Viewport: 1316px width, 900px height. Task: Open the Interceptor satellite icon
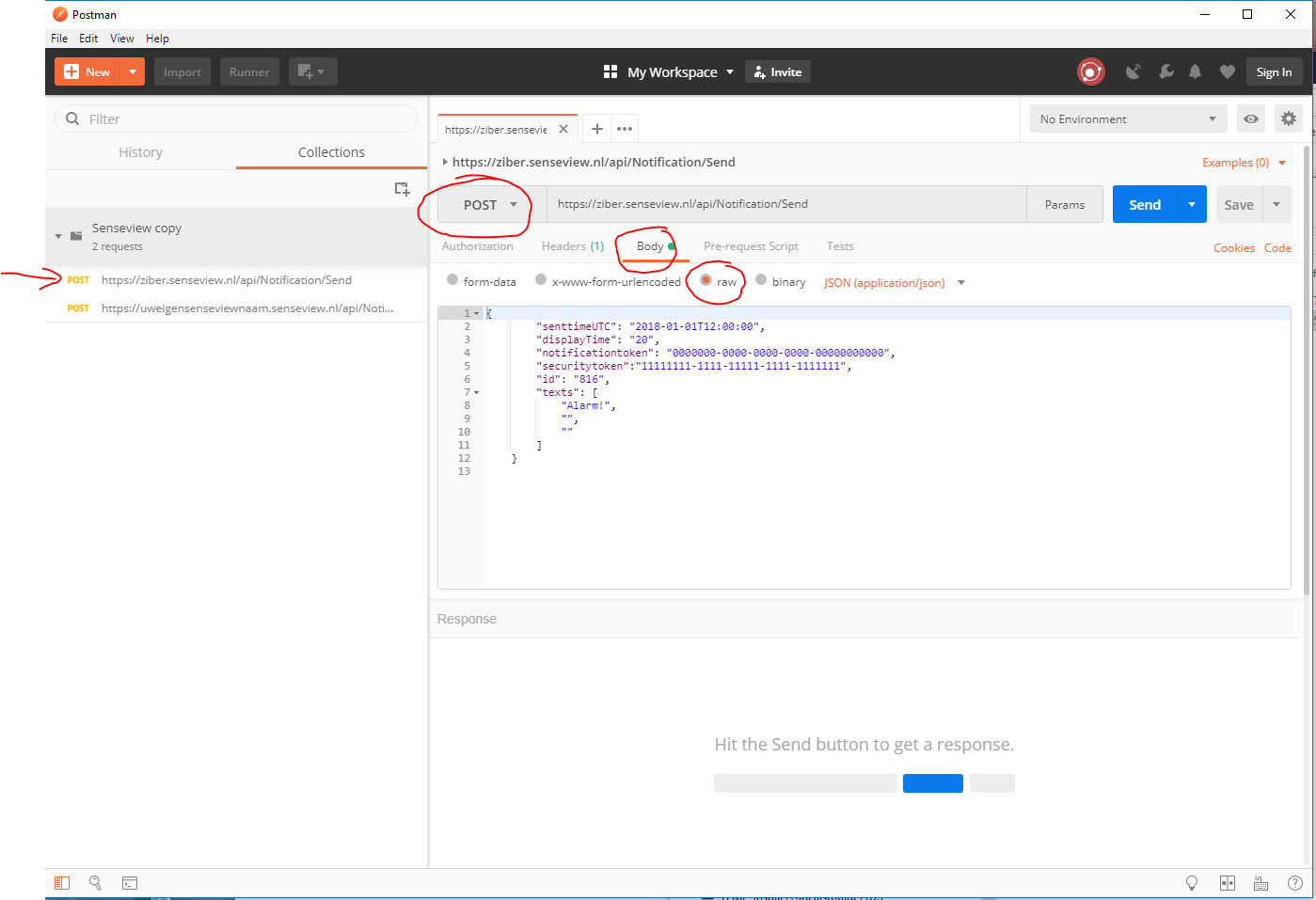1134,71
